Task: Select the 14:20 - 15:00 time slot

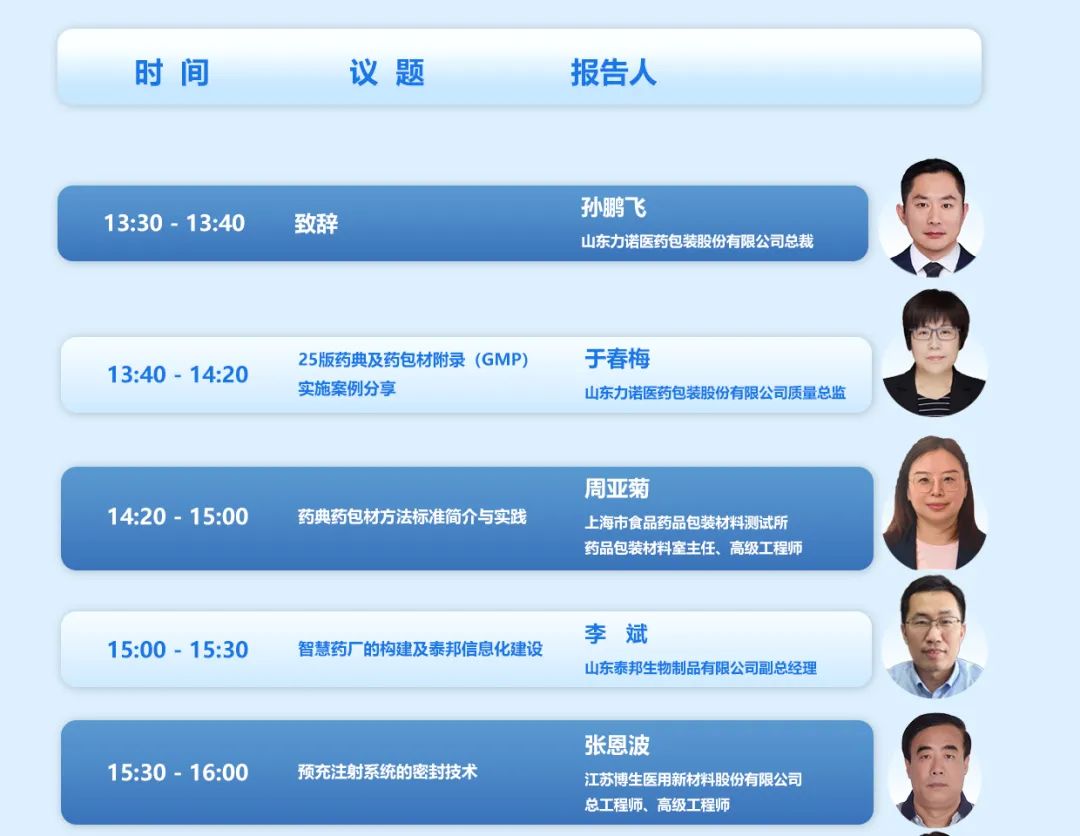Action: tap(178, 516)
